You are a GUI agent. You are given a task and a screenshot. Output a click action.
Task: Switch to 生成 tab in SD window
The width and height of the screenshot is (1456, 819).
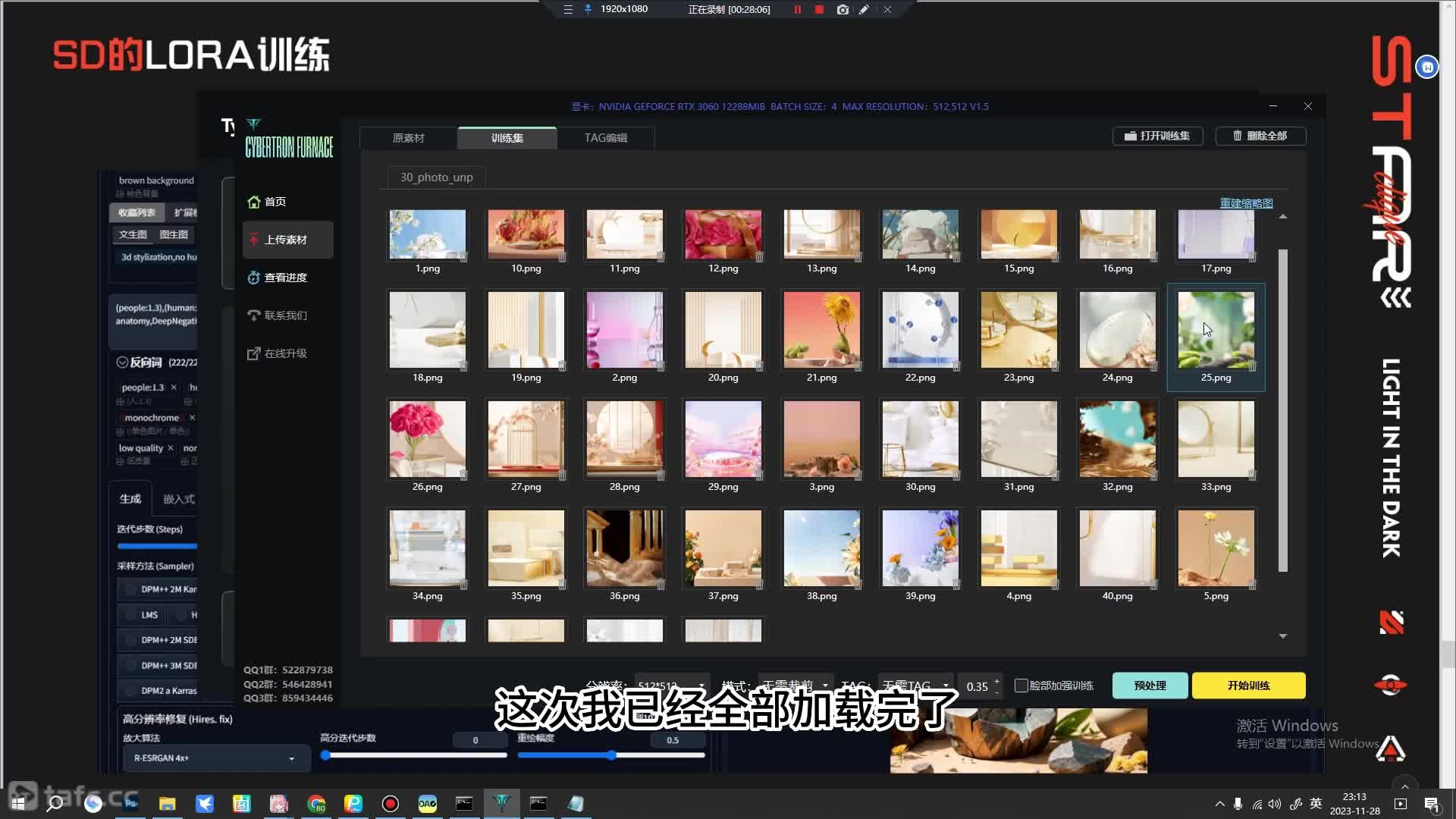coord(130,498)
